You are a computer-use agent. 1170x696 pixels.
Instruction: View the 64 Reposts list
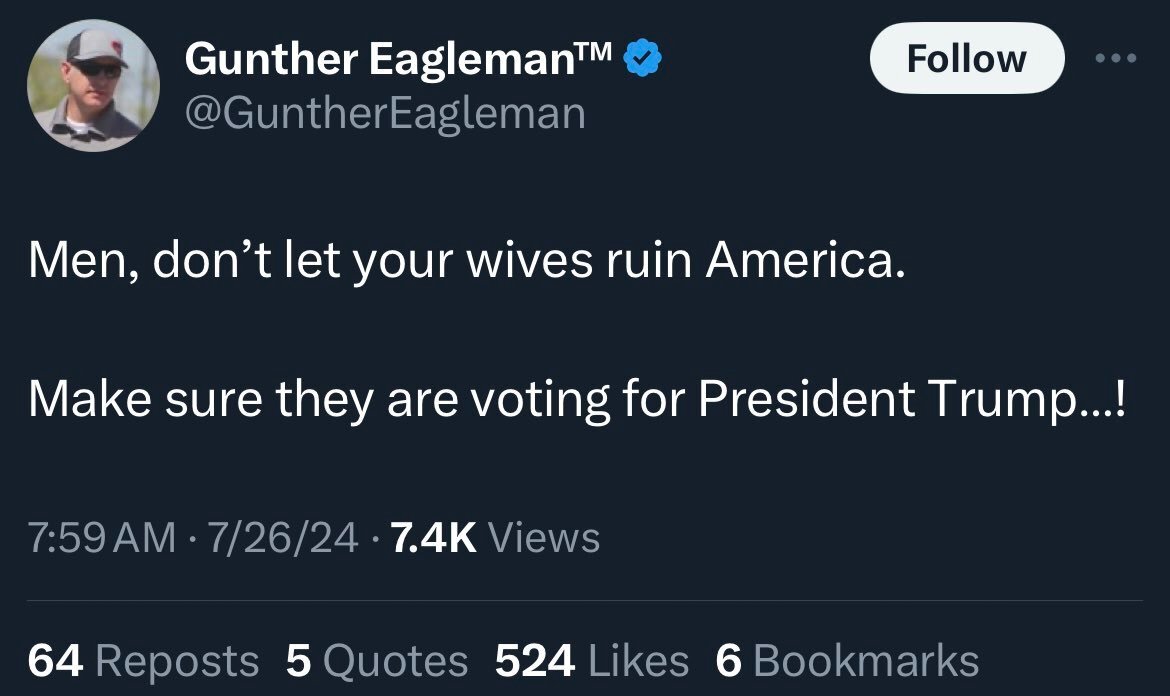[x=143, y=660]
